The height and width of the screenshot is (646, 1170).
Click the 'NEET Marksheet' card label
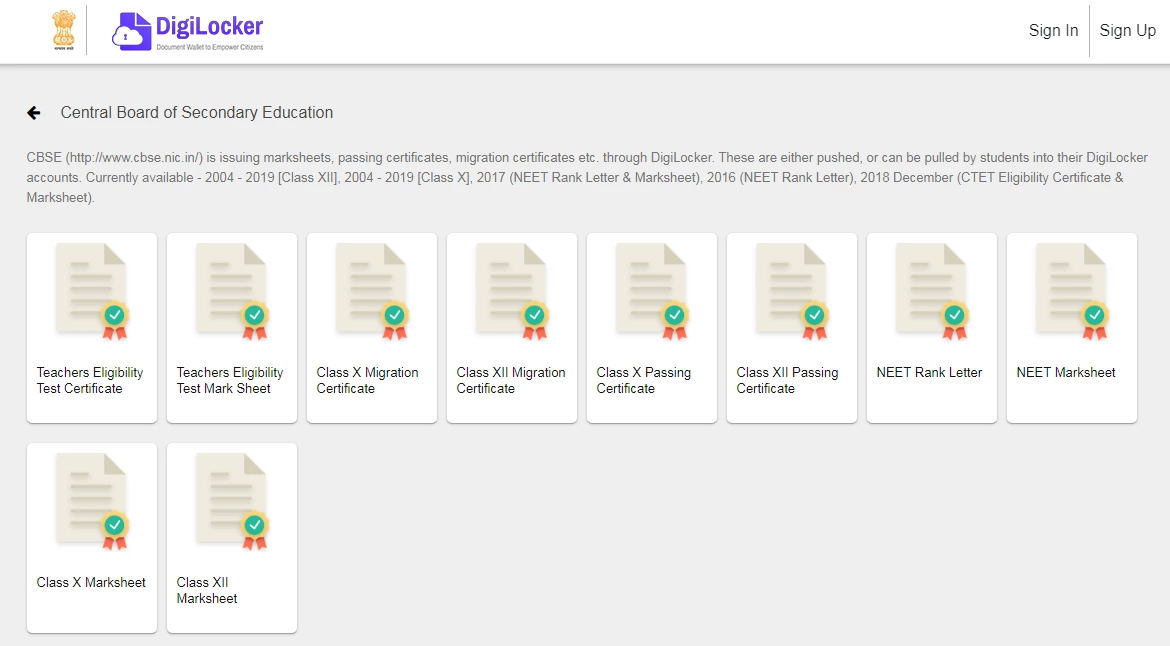pyautogui.click(x=1066, y=372)
